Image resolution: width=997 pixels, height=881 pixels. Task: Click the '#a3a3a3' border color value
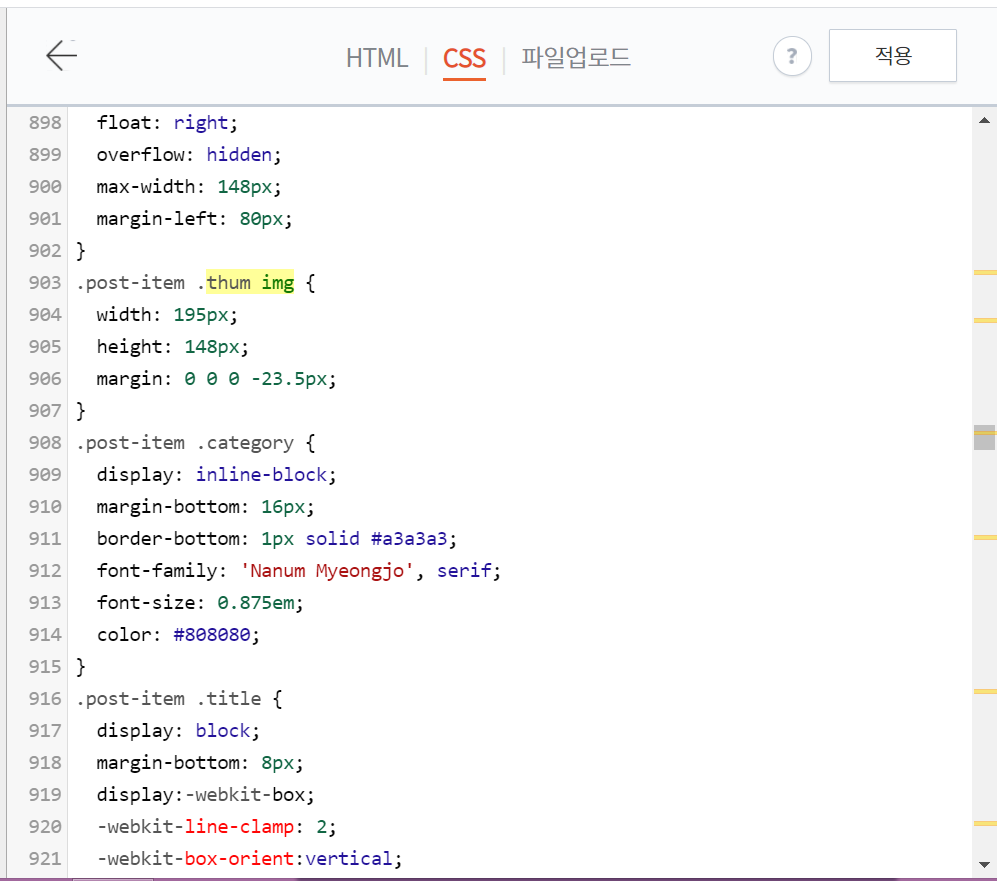[409, 538]
